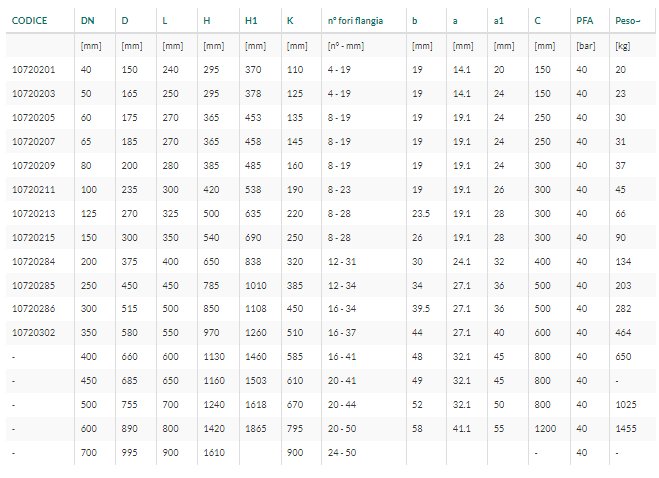
Task: Click the C value 1200 cell
Action: 545,428
